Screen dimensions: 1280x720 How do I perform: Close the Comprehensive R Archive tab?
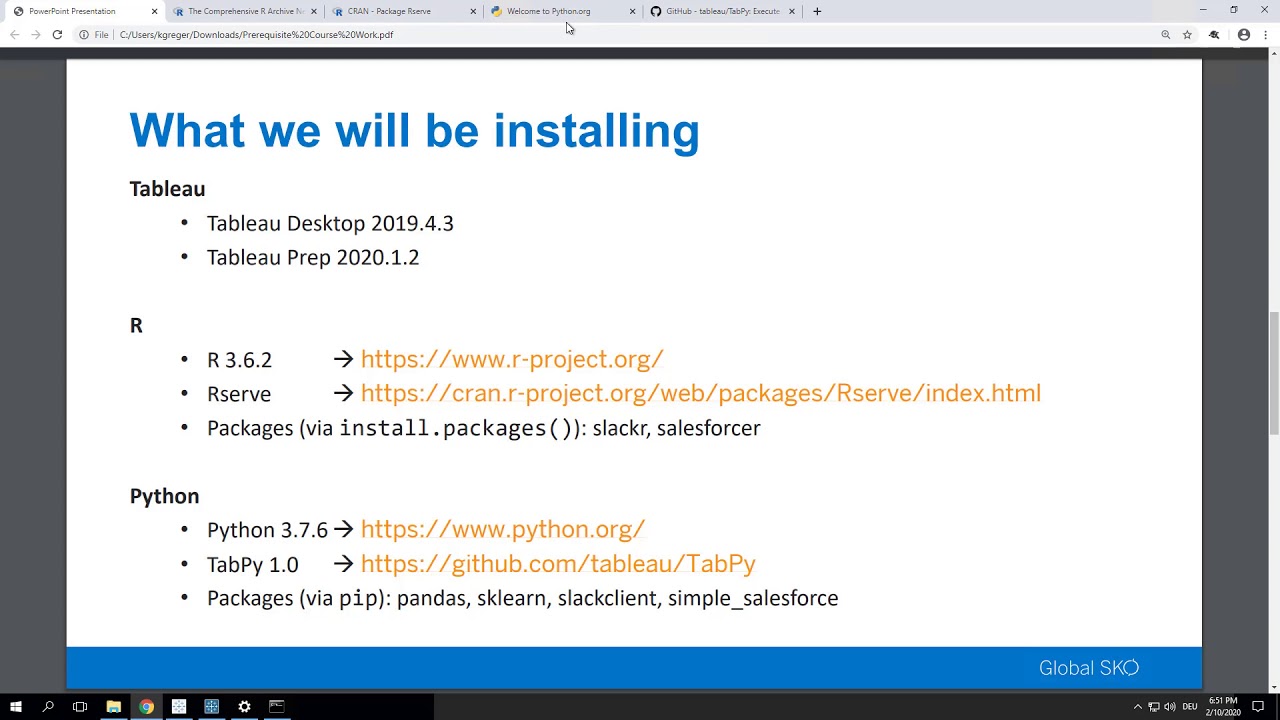(314, 11)
